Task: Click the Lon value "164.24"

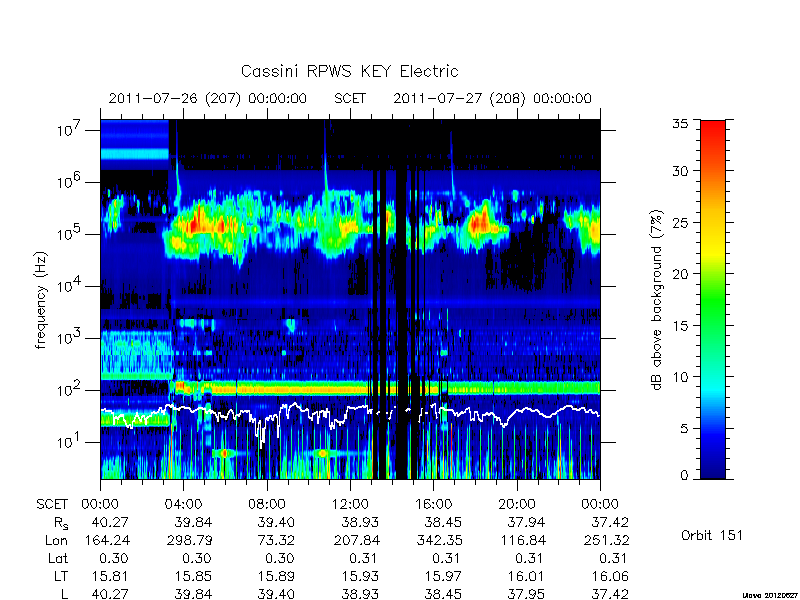Action: [106, 540]
